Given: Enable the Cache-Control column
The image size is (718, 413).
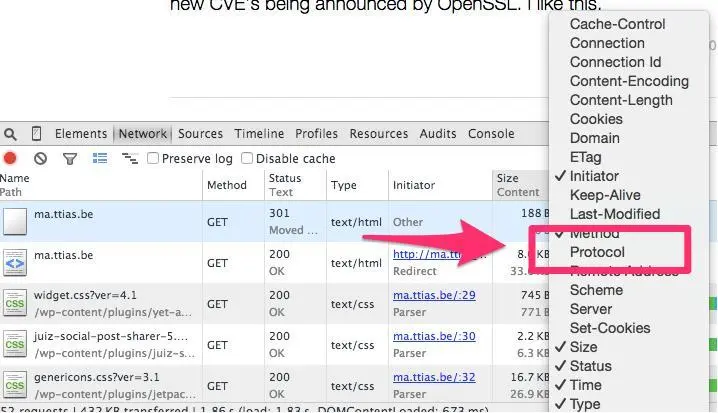Looking at the screenshot, I should pyautogui.click(x=617, y=24).
